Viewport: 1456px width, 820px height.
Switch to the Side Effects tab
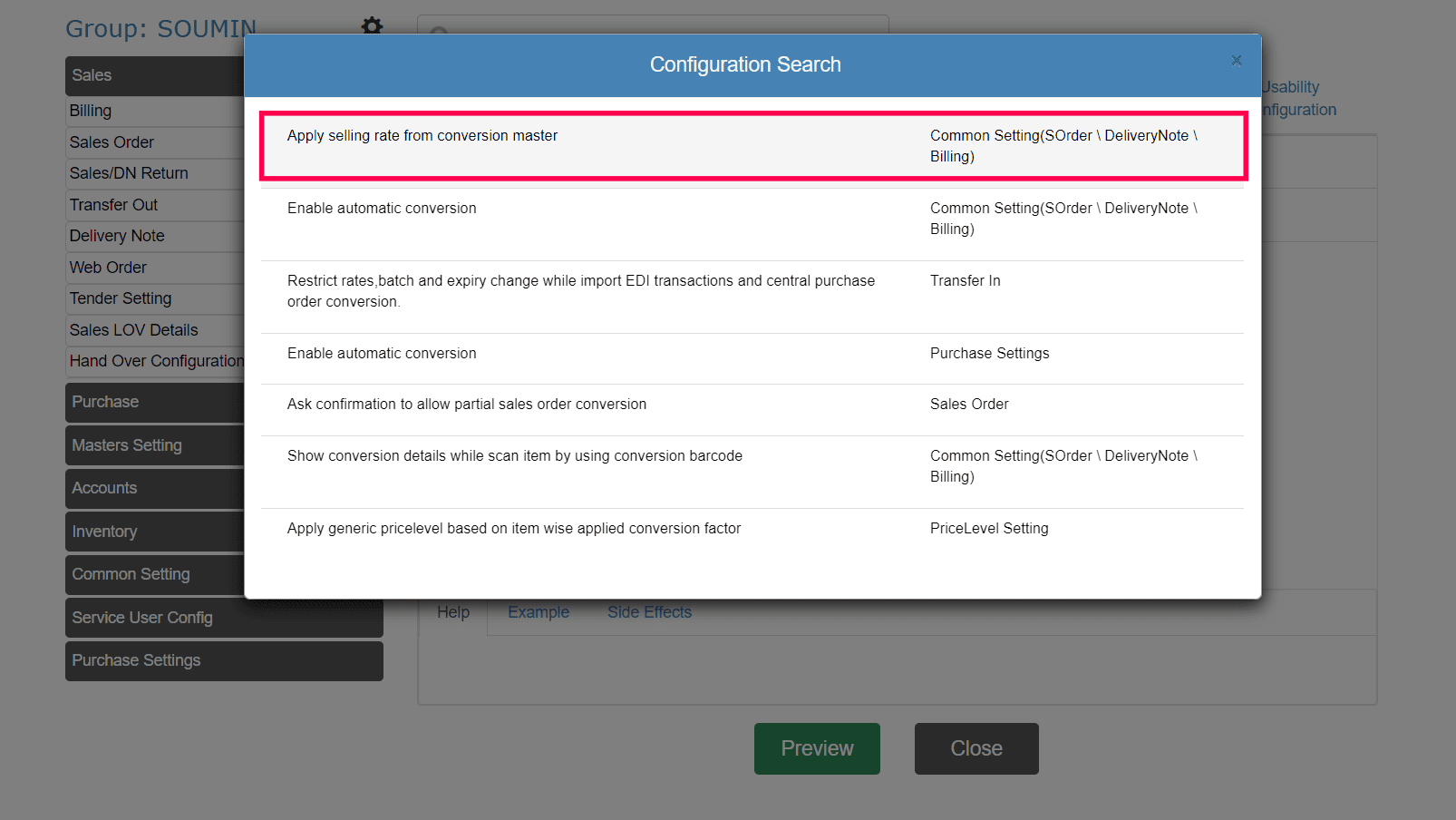pos(649,612)
